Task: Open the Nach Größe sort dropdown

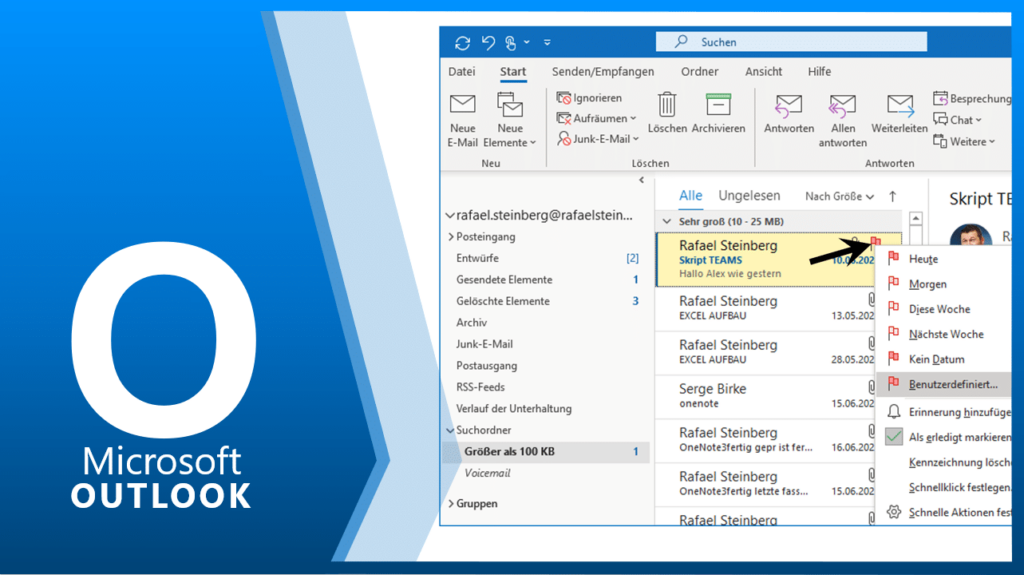Action: [x=839, y=197]
